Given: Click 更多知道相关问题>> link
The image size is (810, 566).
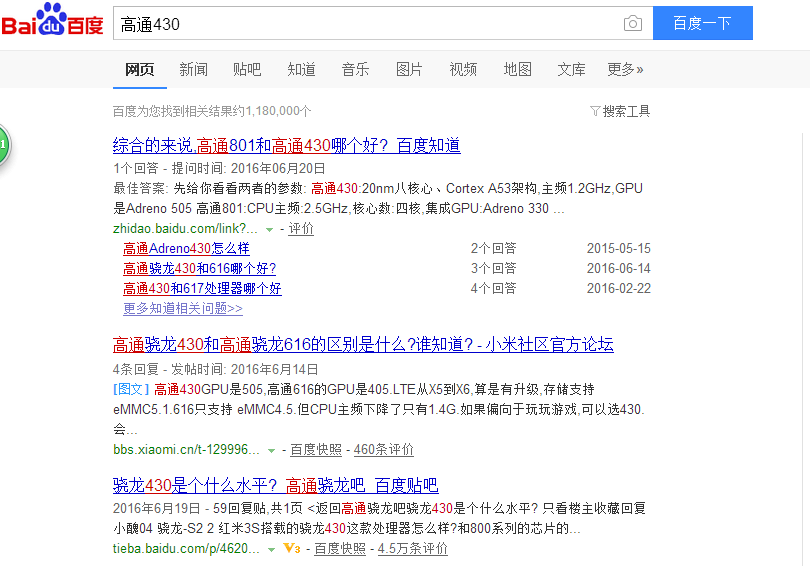Looking at the screenshot, I should [183, 308].
